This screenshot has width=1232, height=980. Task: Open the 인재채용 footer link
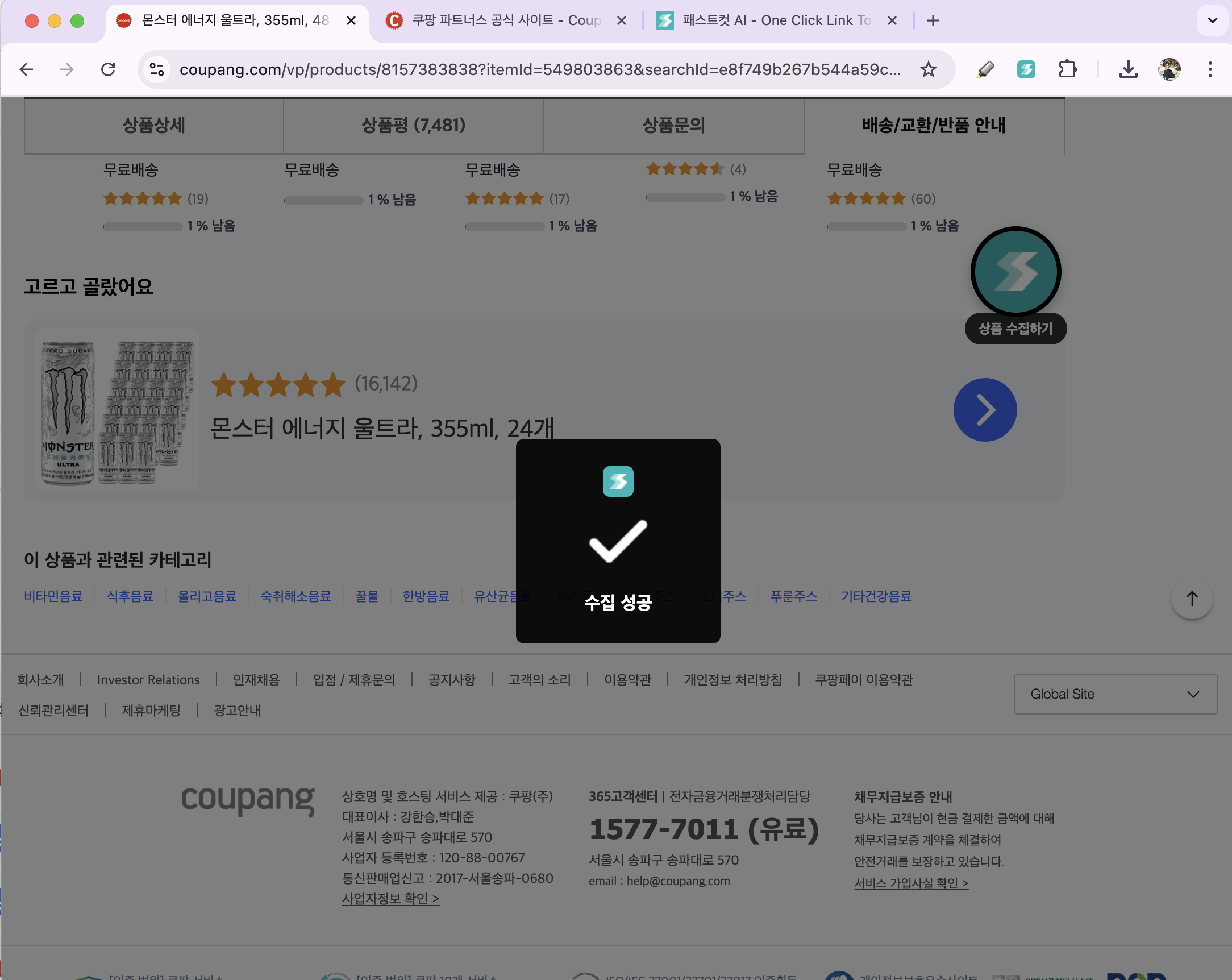pos(256,680)
